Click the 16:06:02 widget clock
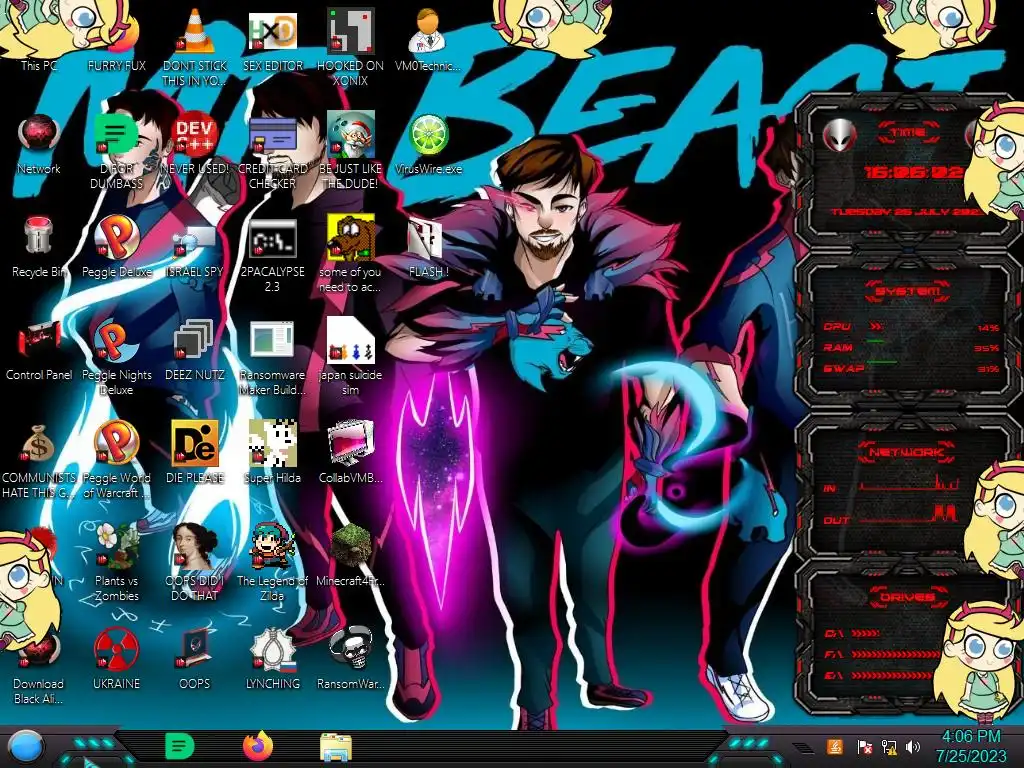 (913, 172)
